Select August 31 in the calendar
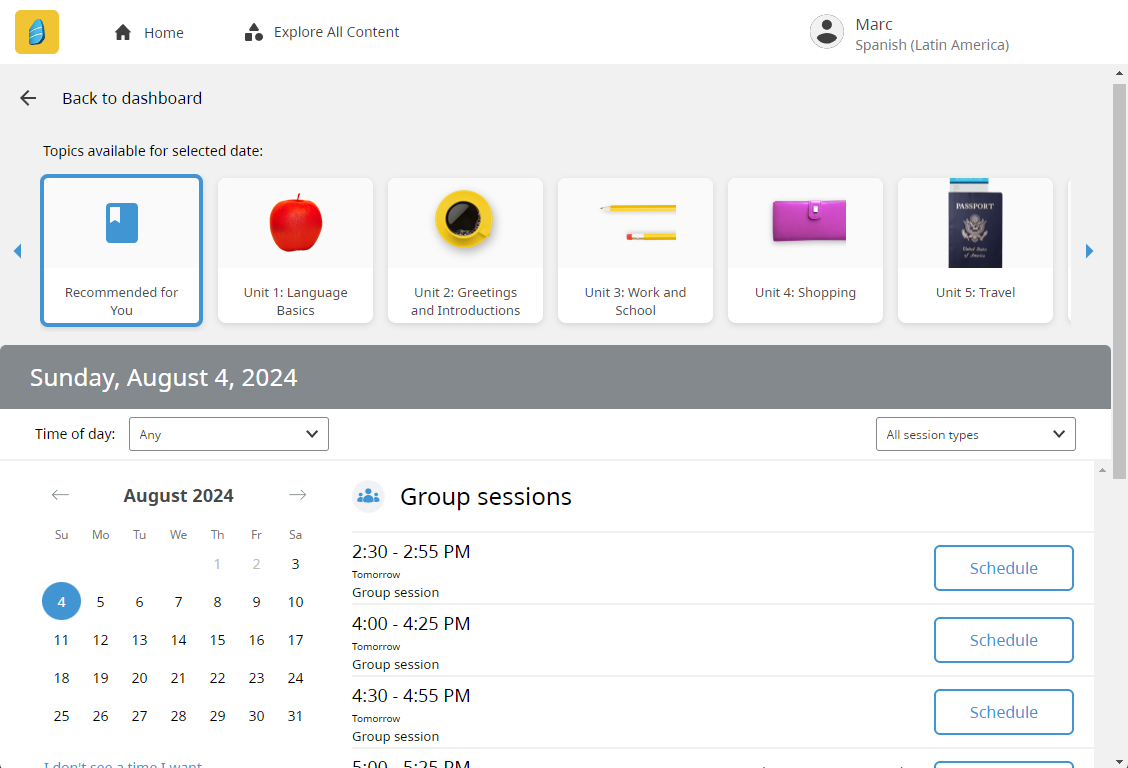 click(295, 716)
